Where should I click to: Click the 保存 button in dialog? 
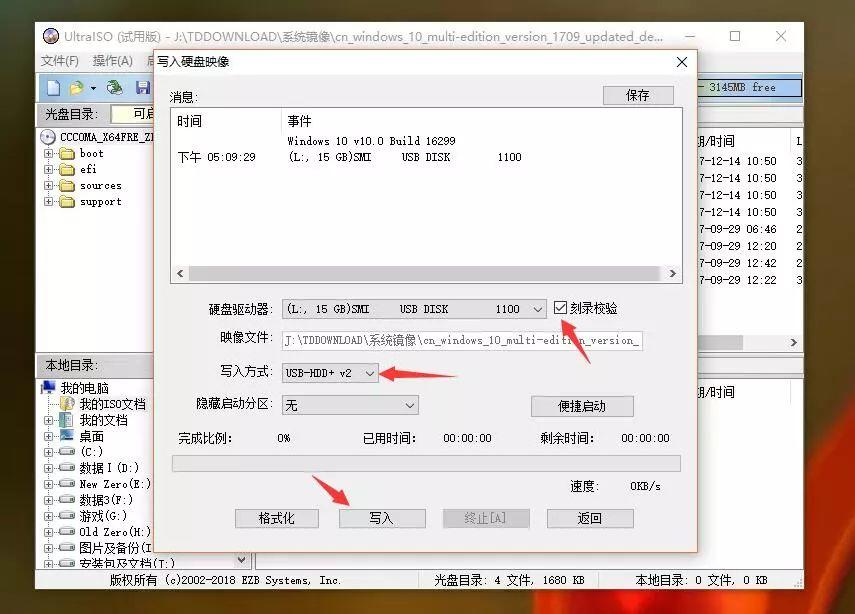(x=638, y=95)
